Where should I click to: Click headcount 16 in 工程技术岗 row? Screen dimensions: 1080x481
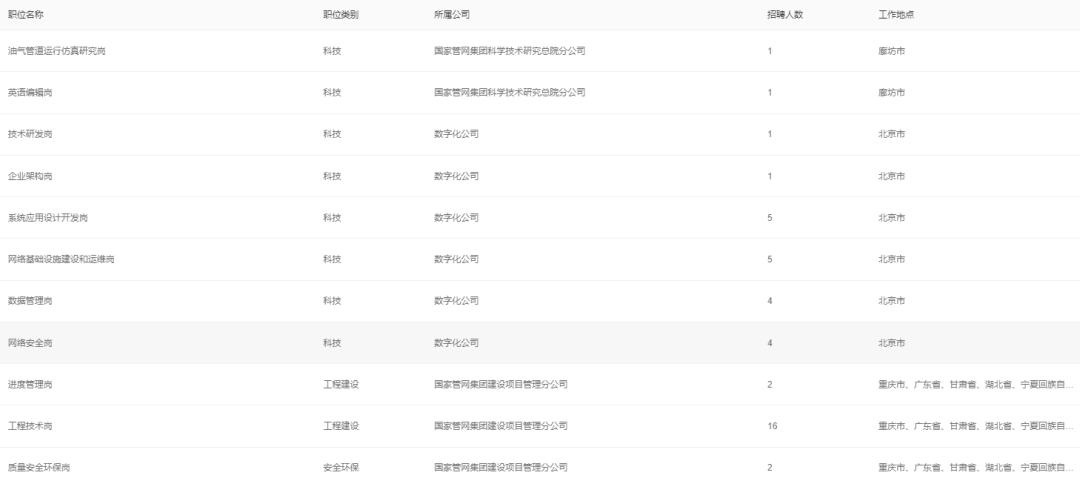(772, 427)
